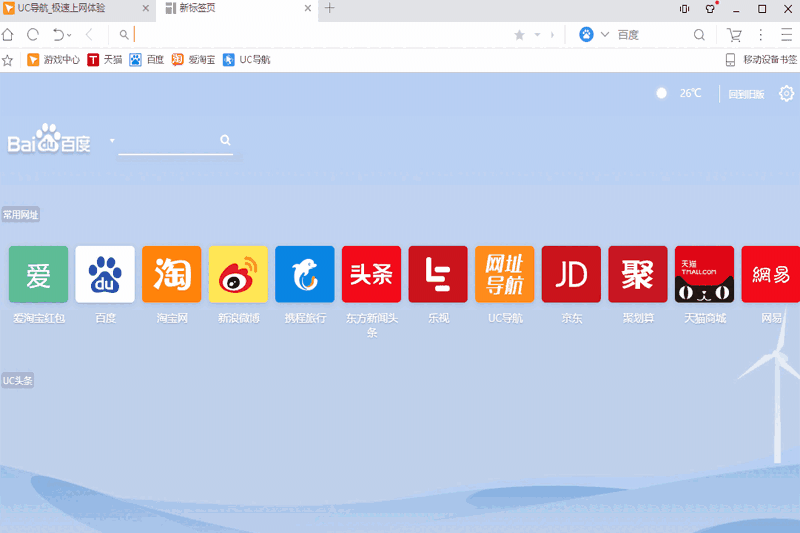Click the address bar magnifier icon

[124, 35]
